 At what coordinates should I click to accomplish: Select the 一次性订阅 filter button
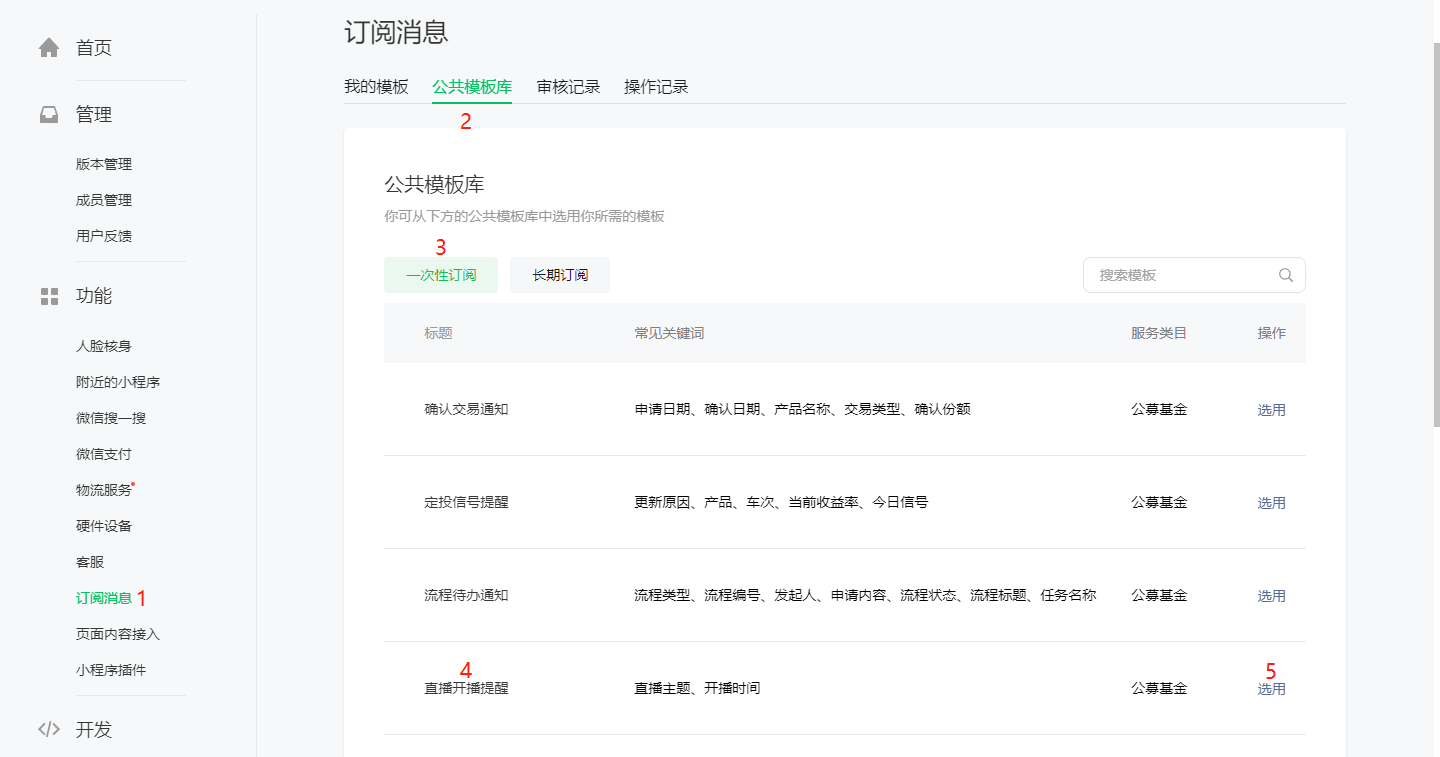[x=441, y=275]
